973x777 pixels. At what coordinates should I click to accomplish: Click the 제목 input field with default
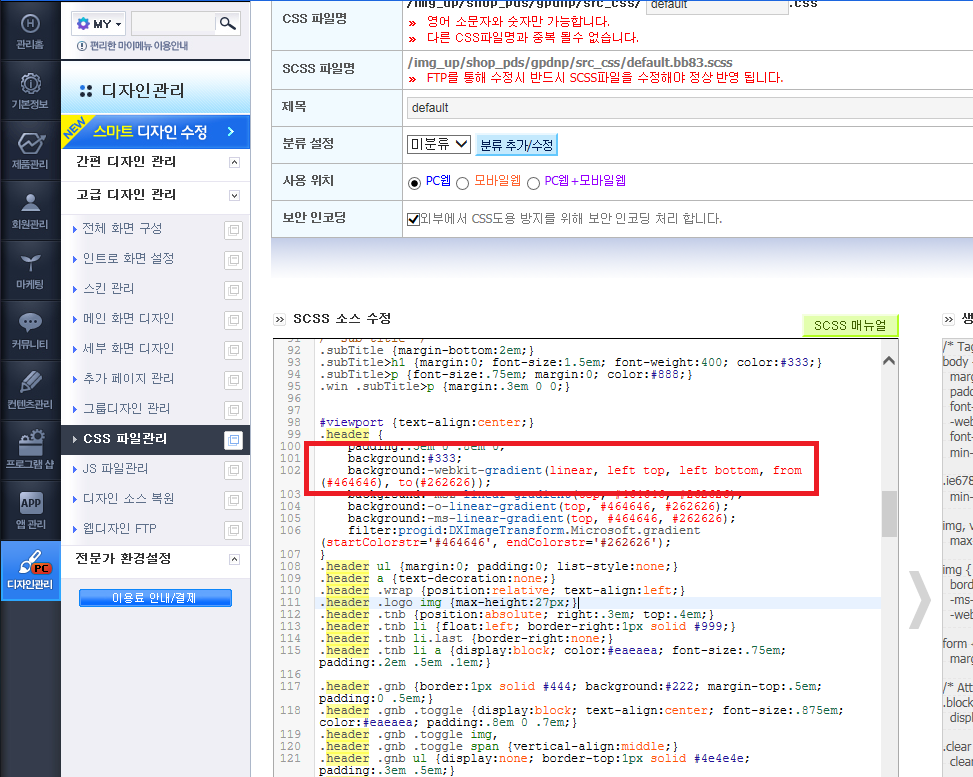pos(689,108)
